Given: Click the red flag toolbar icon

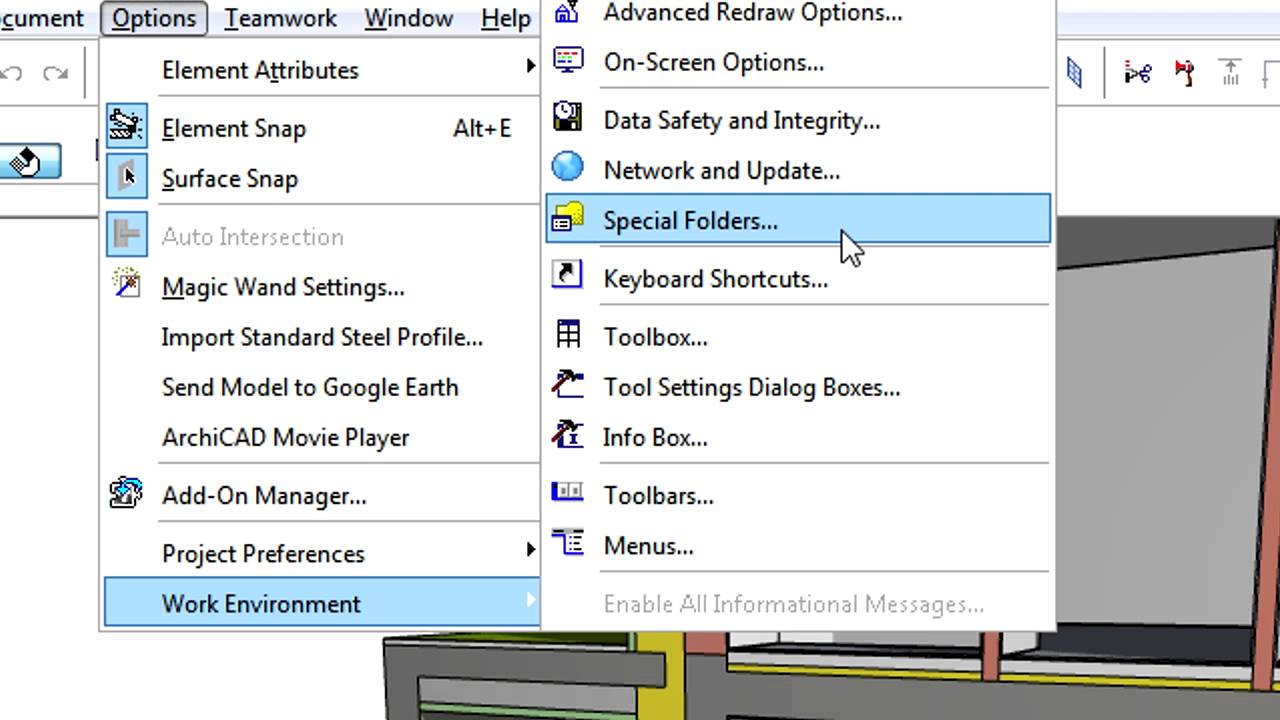Looking at the screenshot, I should click(1185, 72).
